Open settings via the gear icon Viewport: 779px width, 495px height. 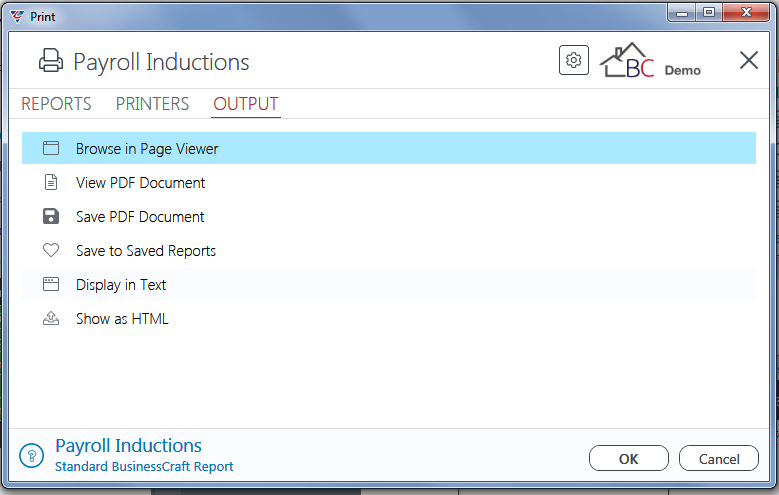point(574,60)
